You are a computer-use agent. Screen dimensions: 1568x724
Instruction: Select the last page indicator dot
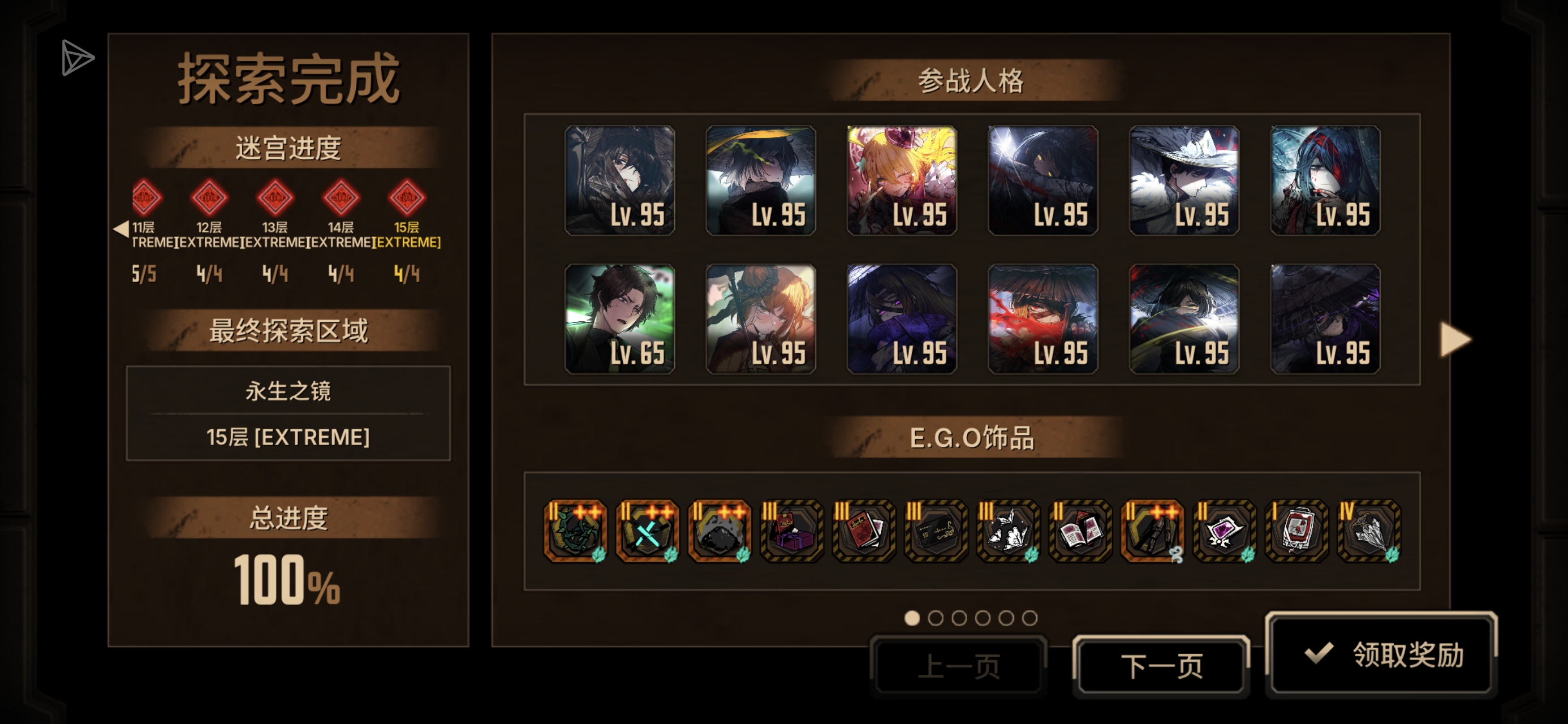(1030, 618)
